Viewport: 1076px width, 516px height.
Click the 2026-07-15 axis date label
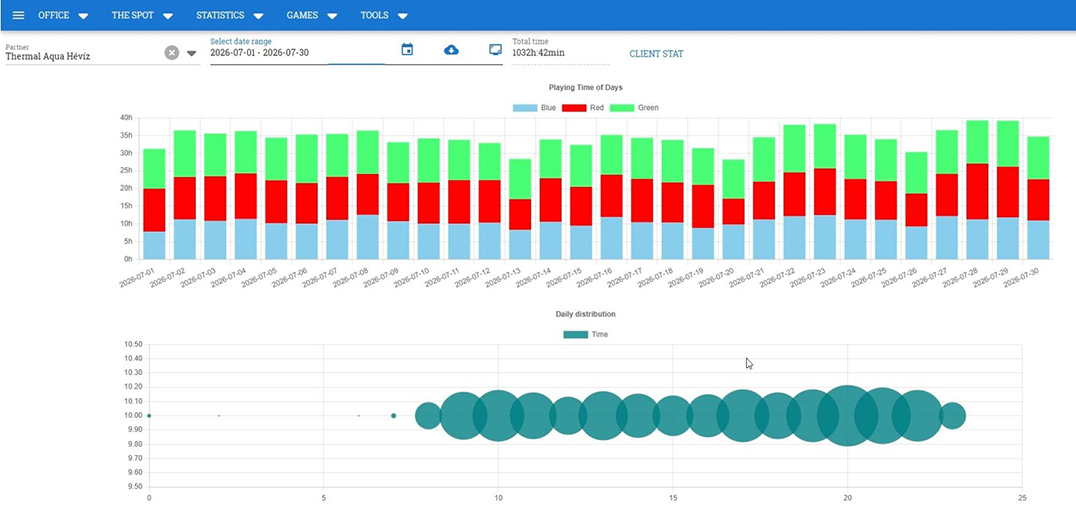tap(561, 275)
